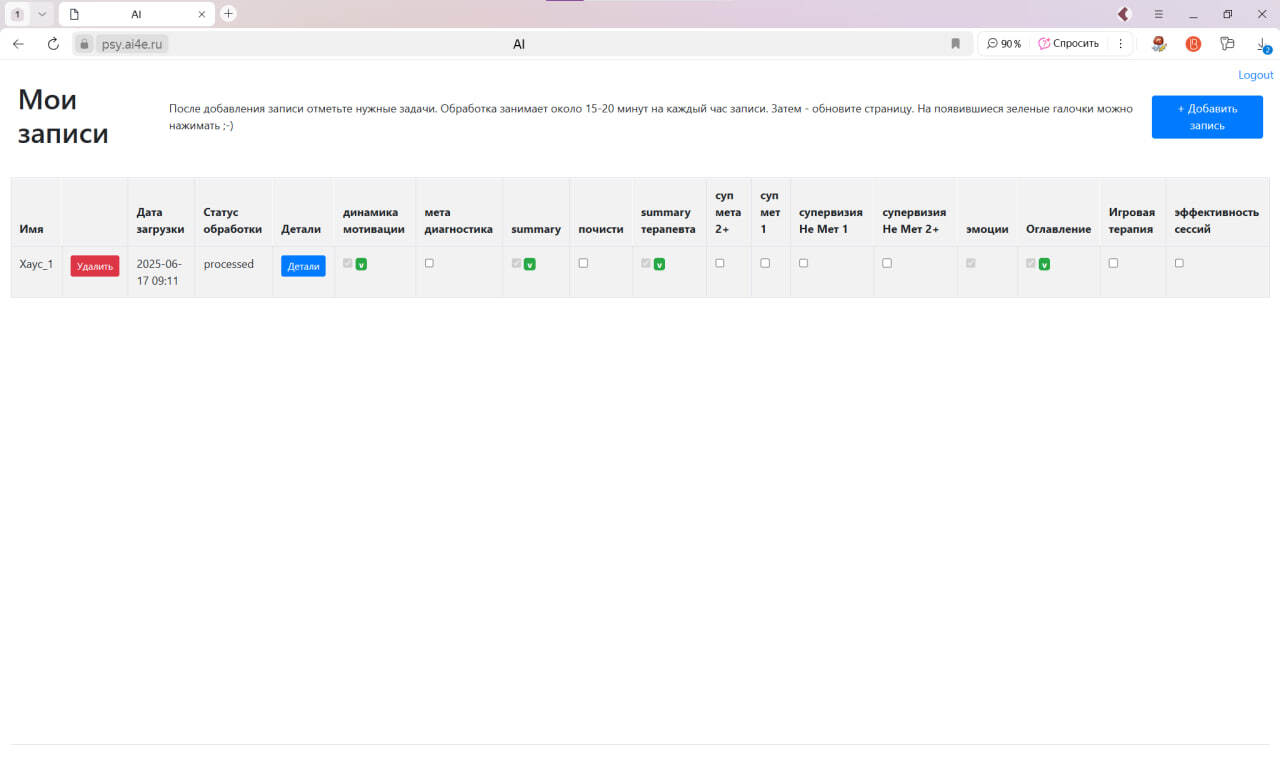
Task: Check the мета диагностика checkbox
Action: [x=429, y=263]
